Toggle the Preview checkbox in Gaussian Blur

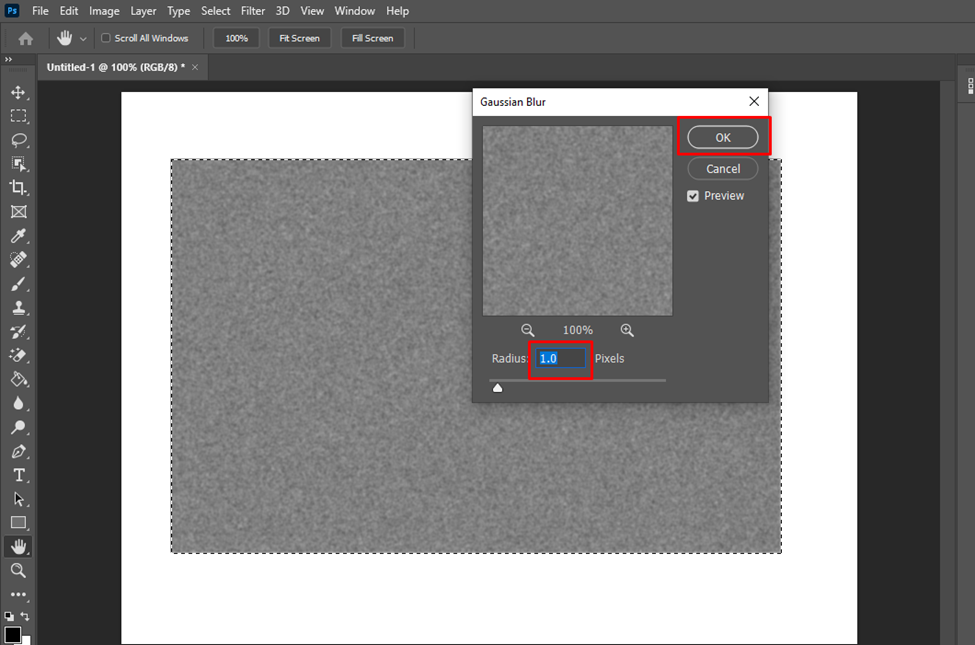(x=693, y=196)
